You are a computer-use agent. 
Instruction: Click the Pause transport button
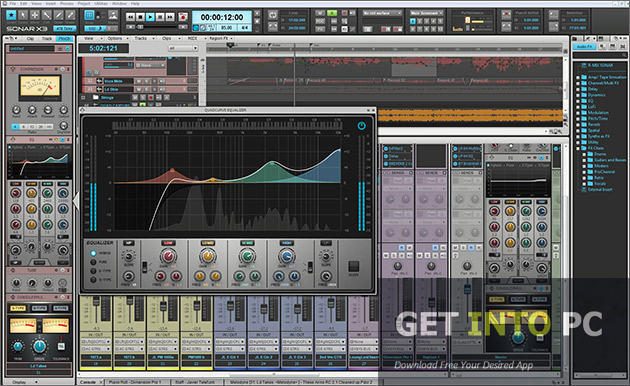pyautogui.click(x=160, y=17)
